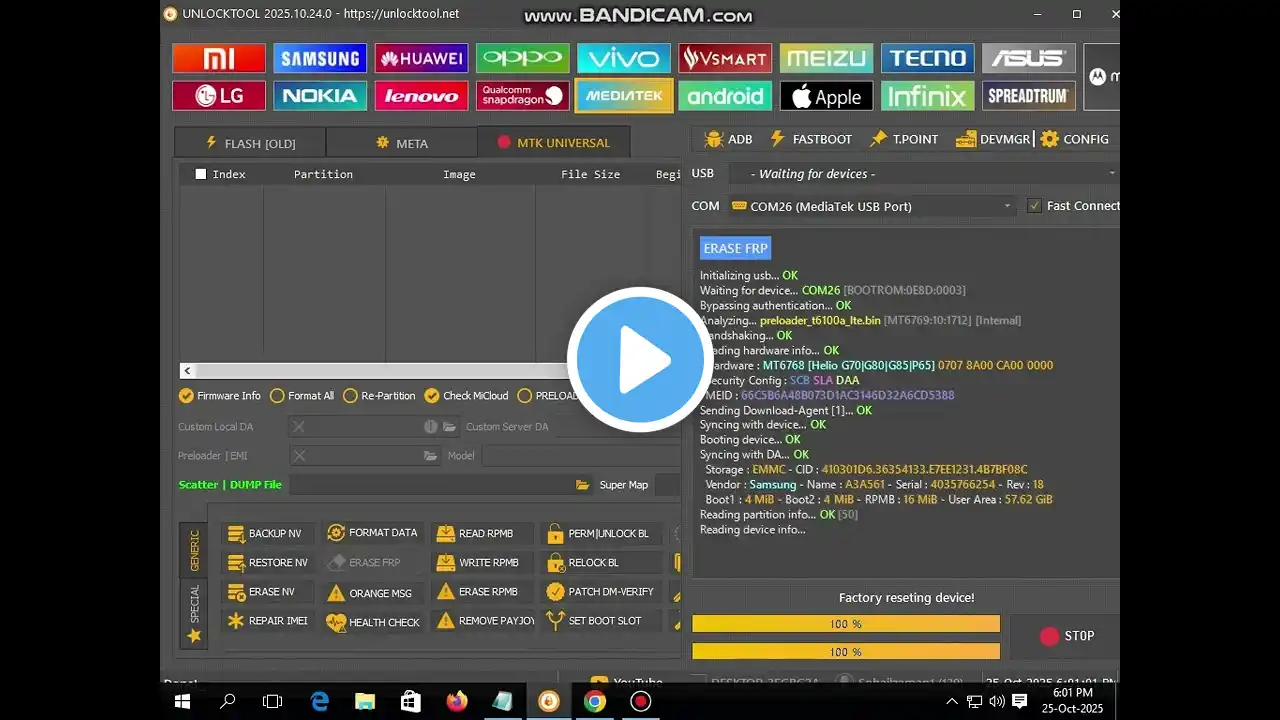Tick the Index select-all checkbox
The image size is (1280, 720).
tap(201, 174)
